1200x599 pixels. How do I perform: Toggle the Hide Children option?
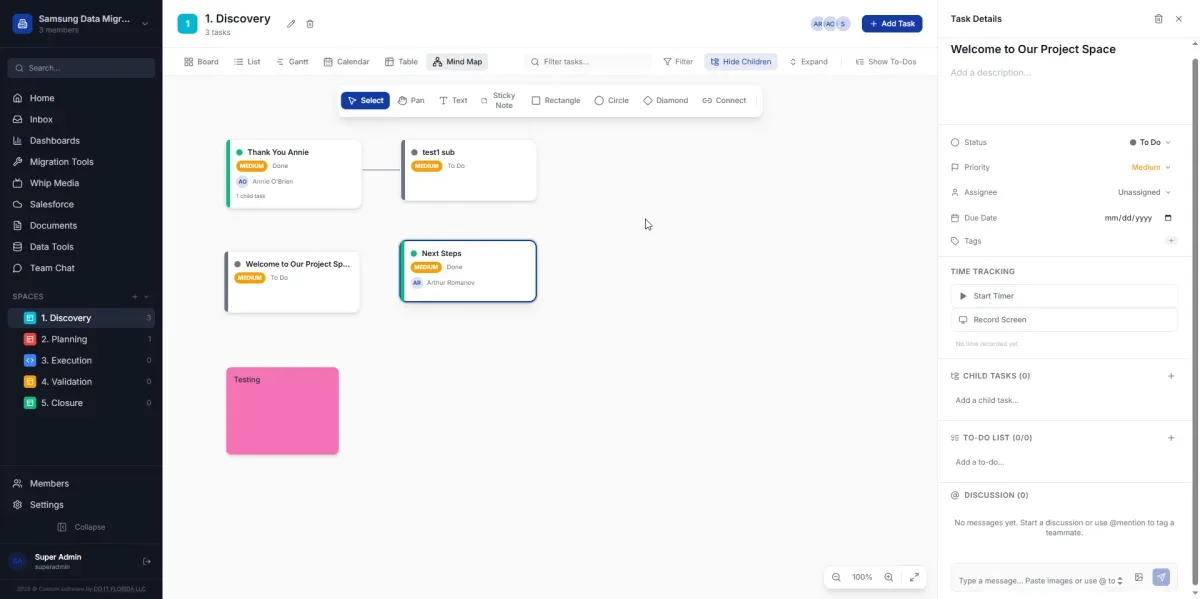(x=740, y=62)
